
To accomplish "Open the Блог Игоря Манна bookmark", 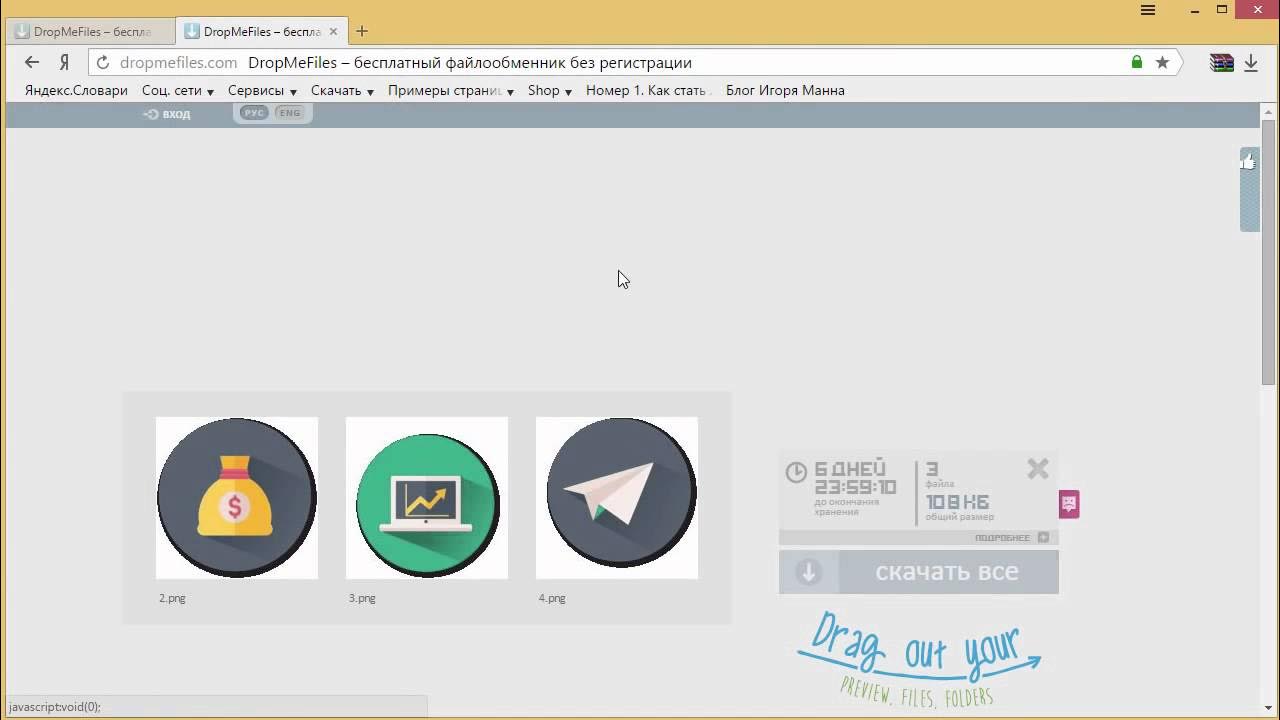I will (x=785, y=90).
